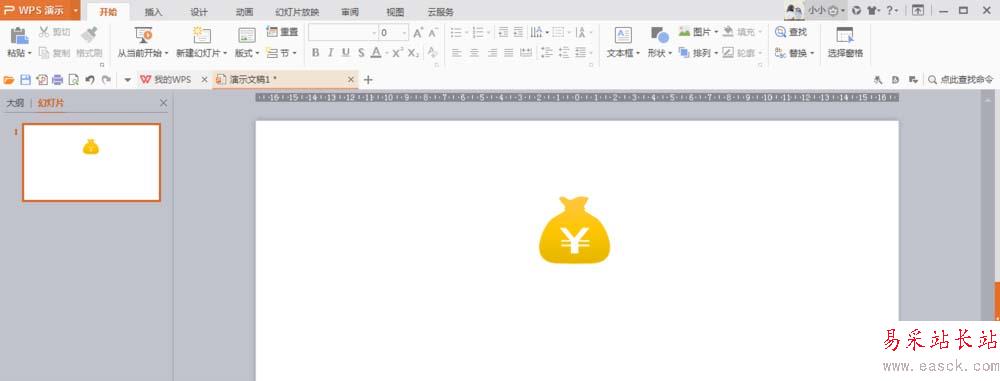Align text left in paragraph group

pyautogui.click(x=457, y=53)
